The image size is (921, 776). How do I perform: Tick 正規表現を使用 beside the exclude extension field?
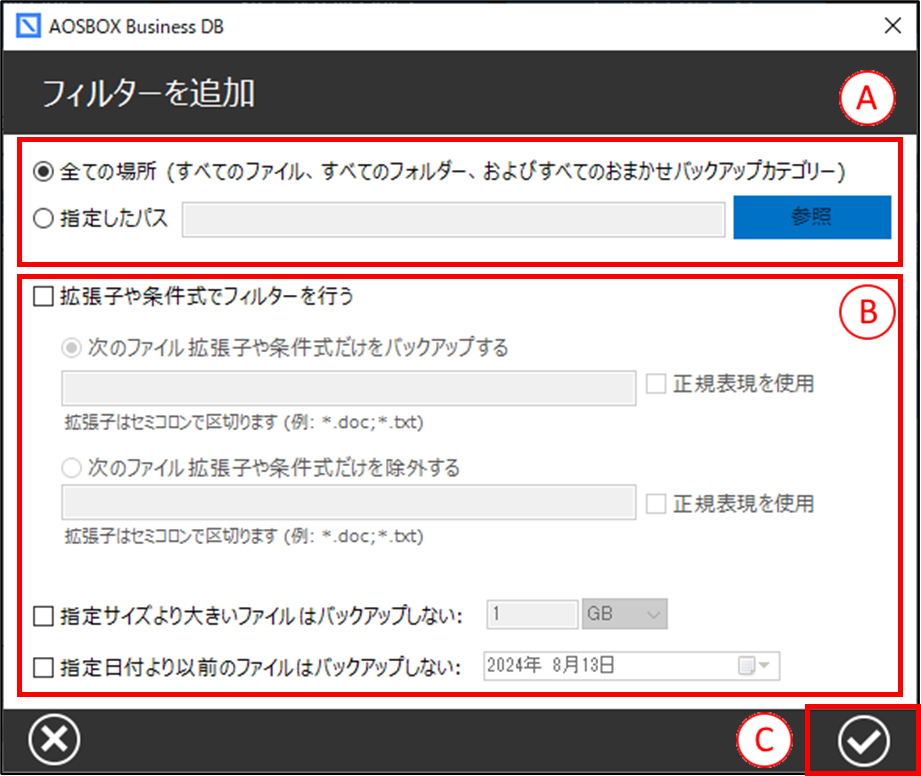(x=656, y=504)
